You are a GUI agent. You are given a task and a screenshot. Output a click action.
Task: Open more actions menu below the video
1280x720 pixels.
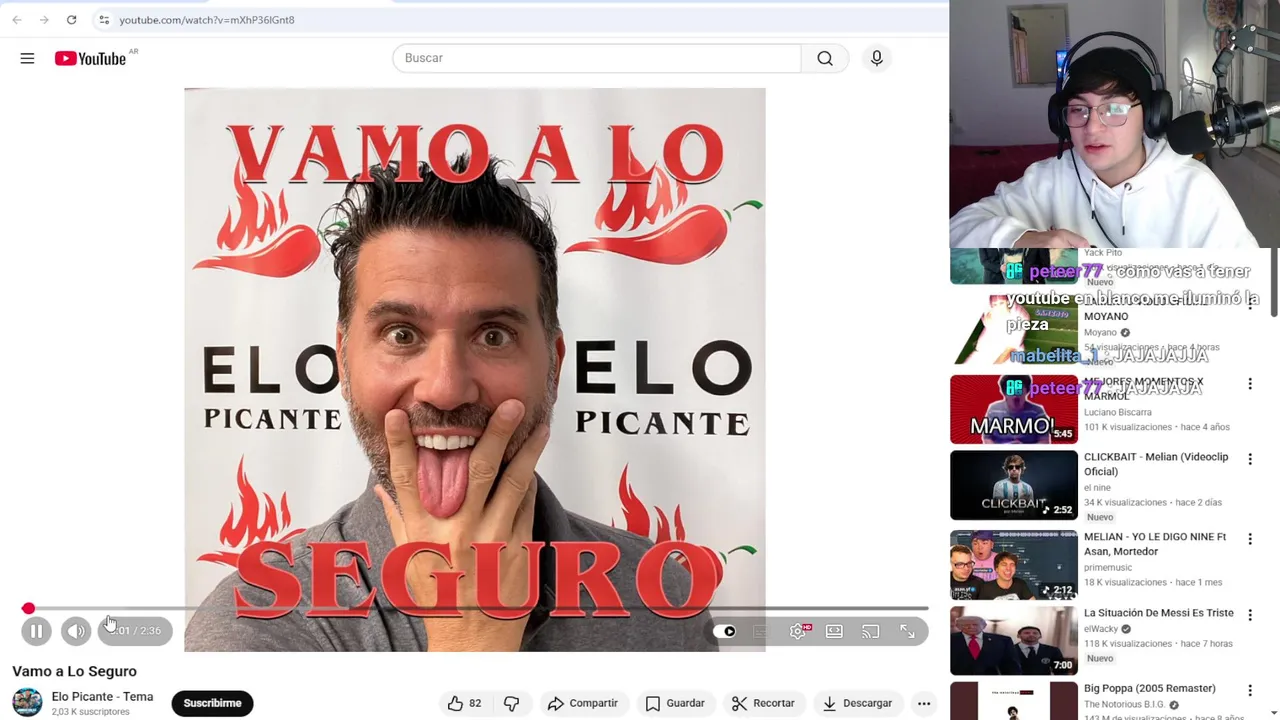pos(924,703)
